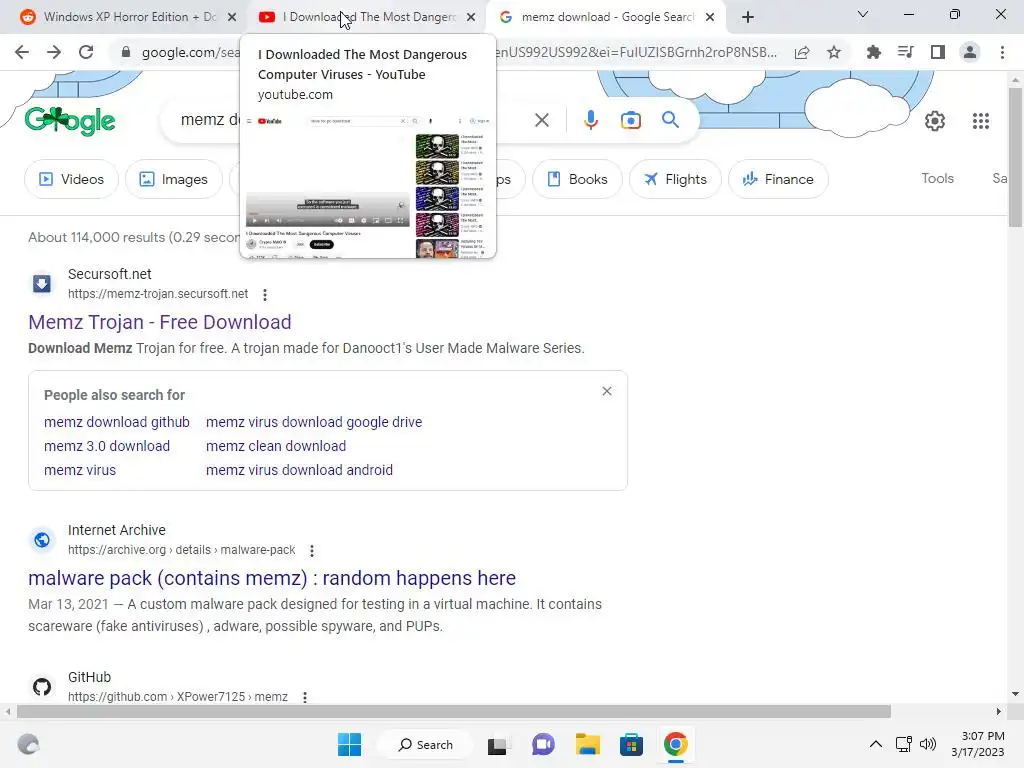Open options for Internet Archive result
This screenshot has height=768, width=1024.
coord(312,551)
